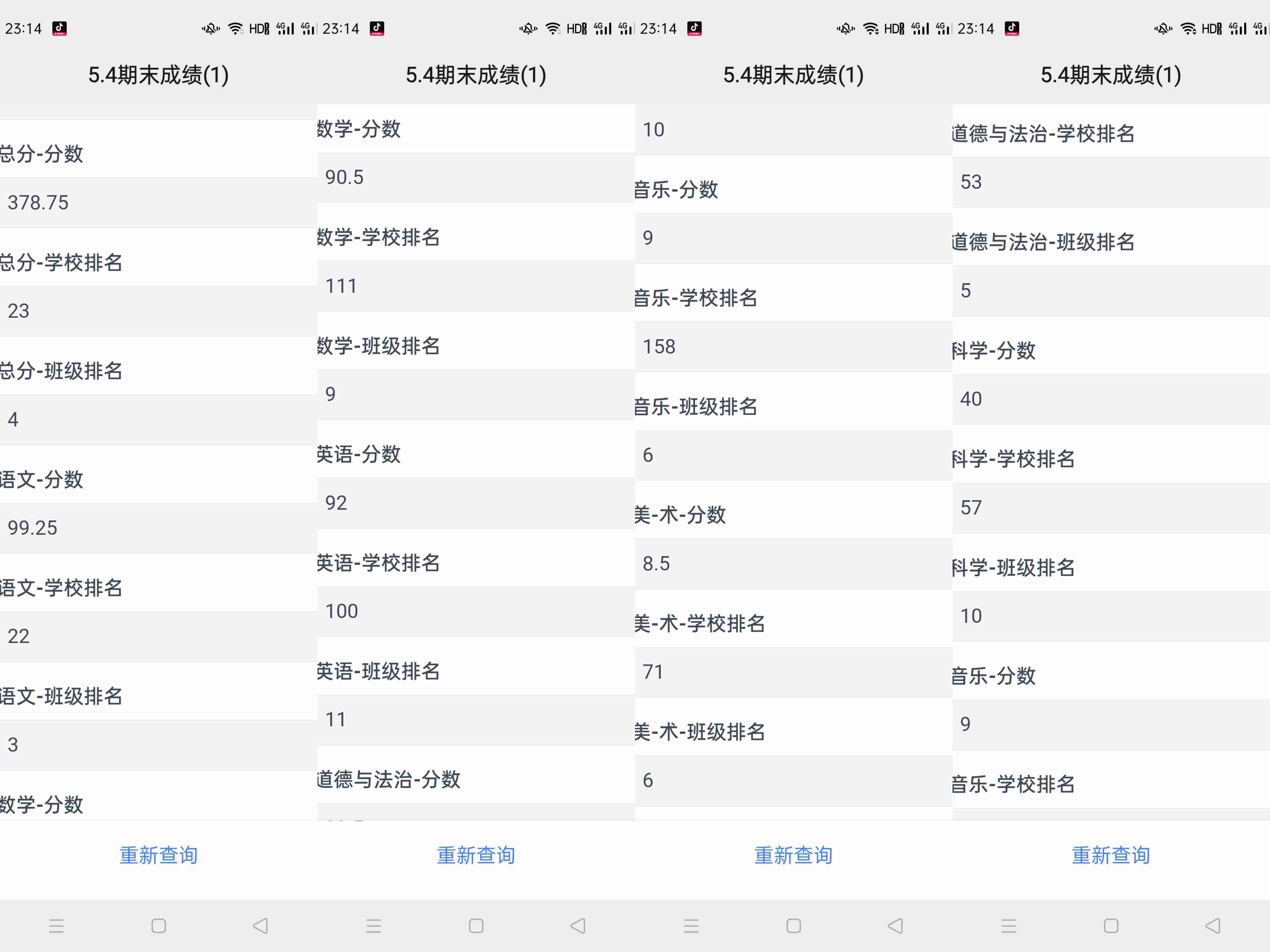Open the recents menu icon under the 英语-分数 screen
Viewport: 1270px width, 952px height.
point(374,926)
